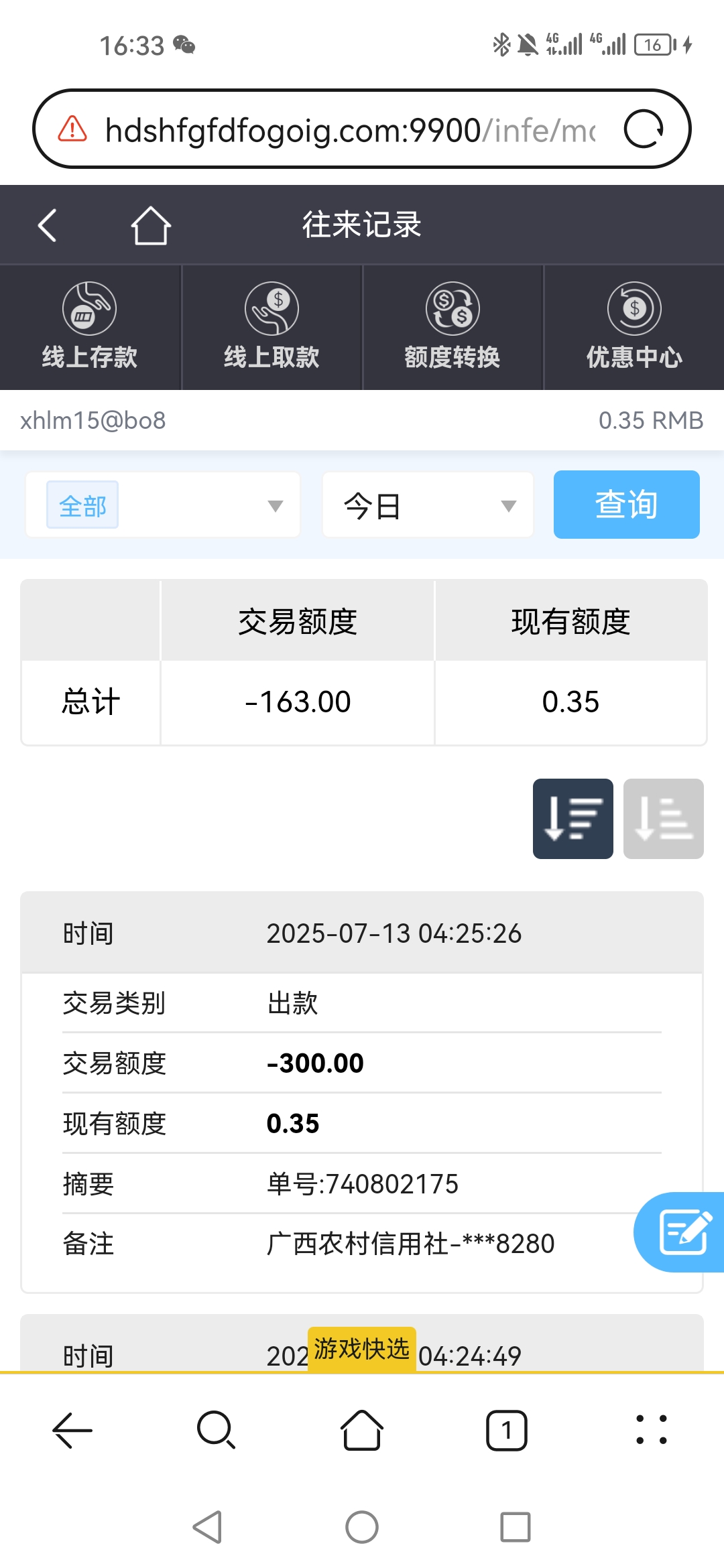Image resolution: width=724 pixels, height=1568 pixels.
Task: Tap the browser search icon in the bottom bar
Action: pyautogui.click(x=216, y=1430)
